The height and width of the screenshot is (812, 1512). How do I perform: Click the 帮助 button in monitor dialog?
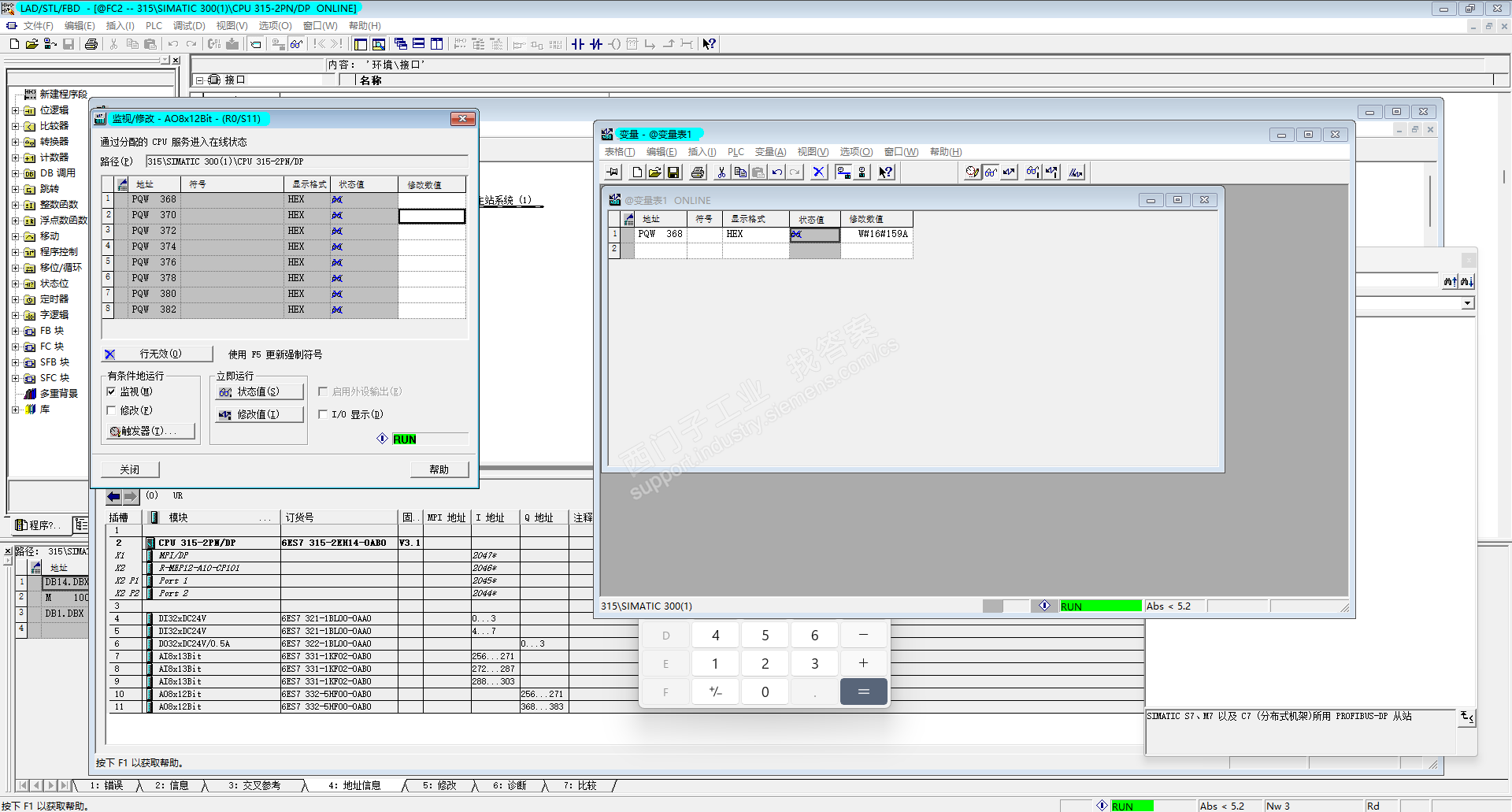[x=439, y=469]
